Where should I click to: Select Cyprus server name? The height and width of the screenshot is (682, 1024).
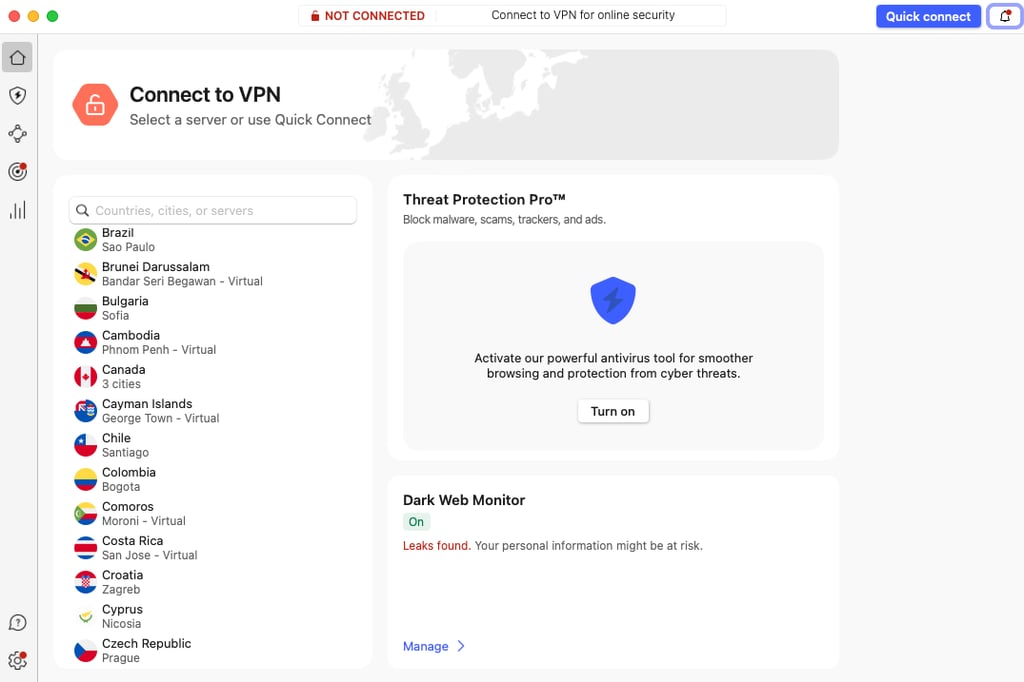122,609
